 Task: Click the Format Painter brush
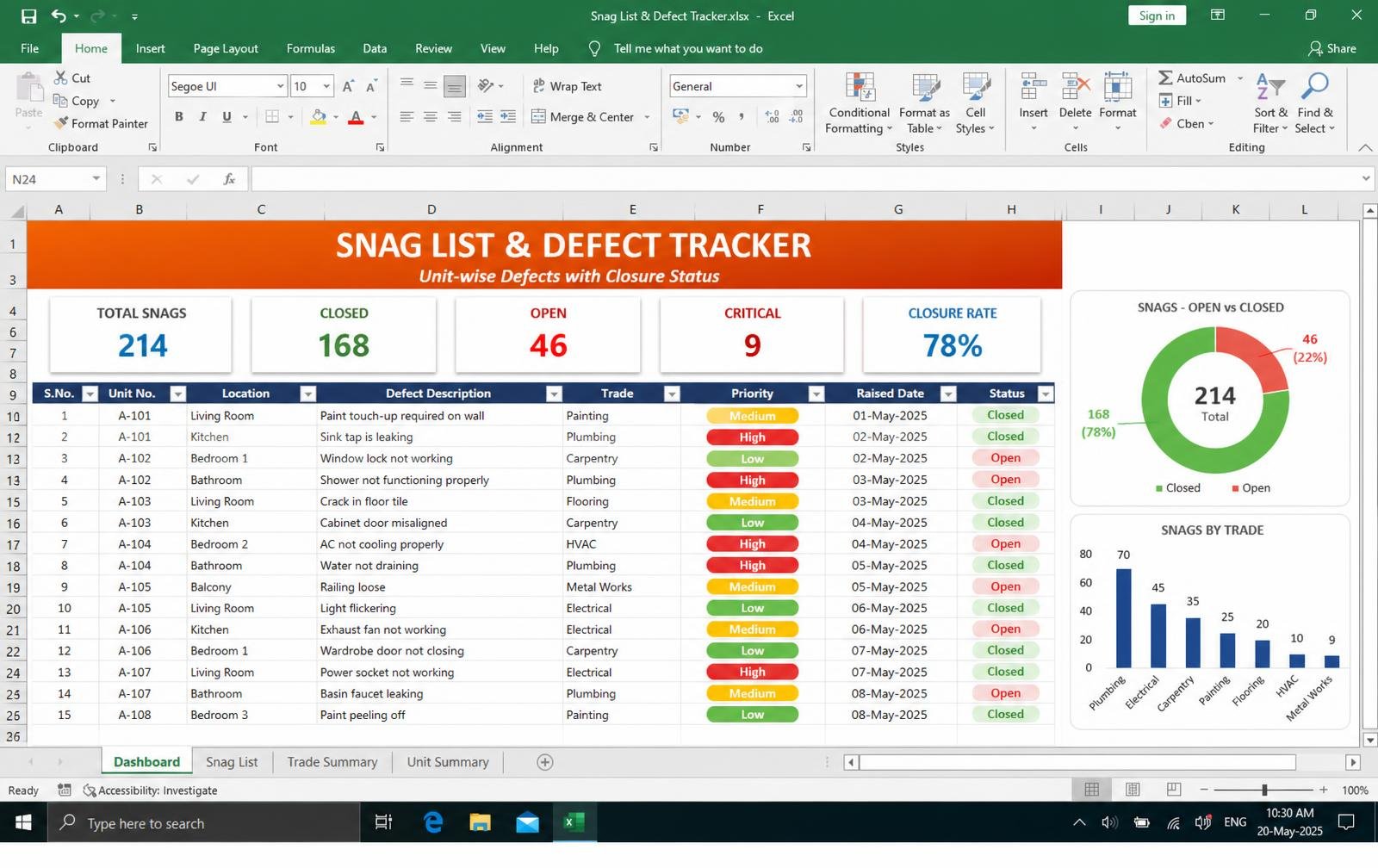(60, 123)
